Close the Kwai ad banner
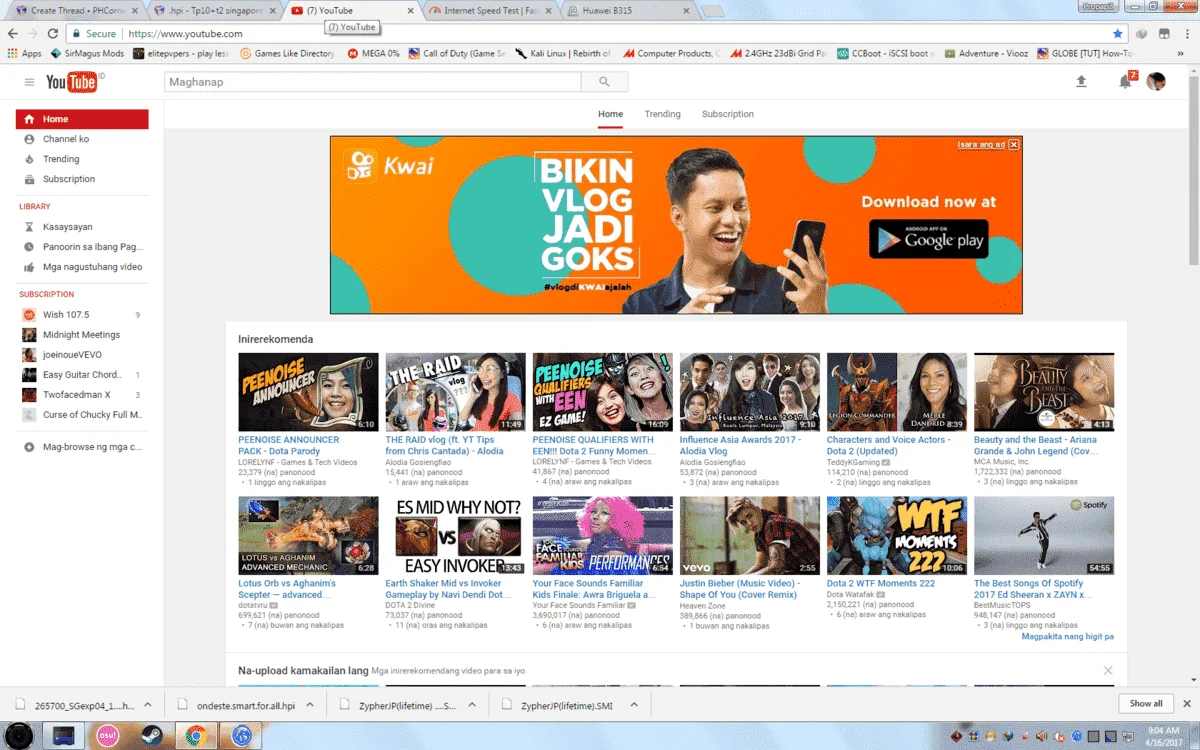The image size is (1200, 750). 1014,145
